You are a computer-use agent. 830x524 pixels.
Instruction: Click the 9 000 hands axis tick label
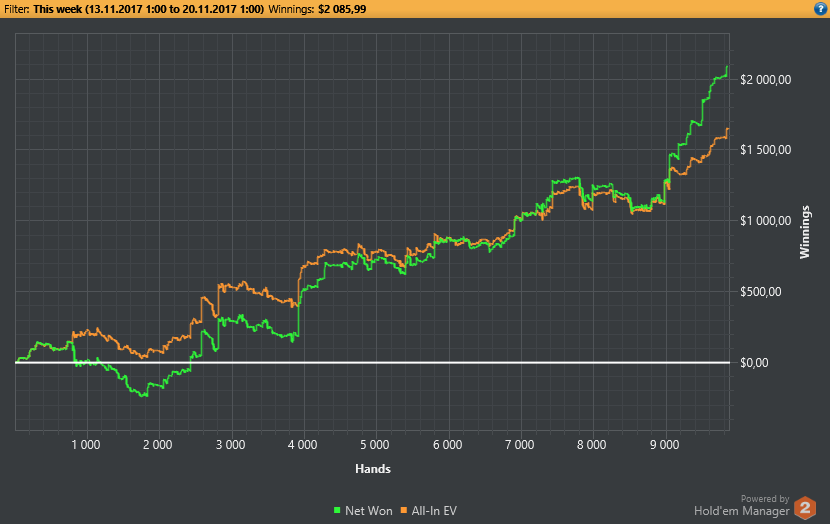[x=664, y=445]
